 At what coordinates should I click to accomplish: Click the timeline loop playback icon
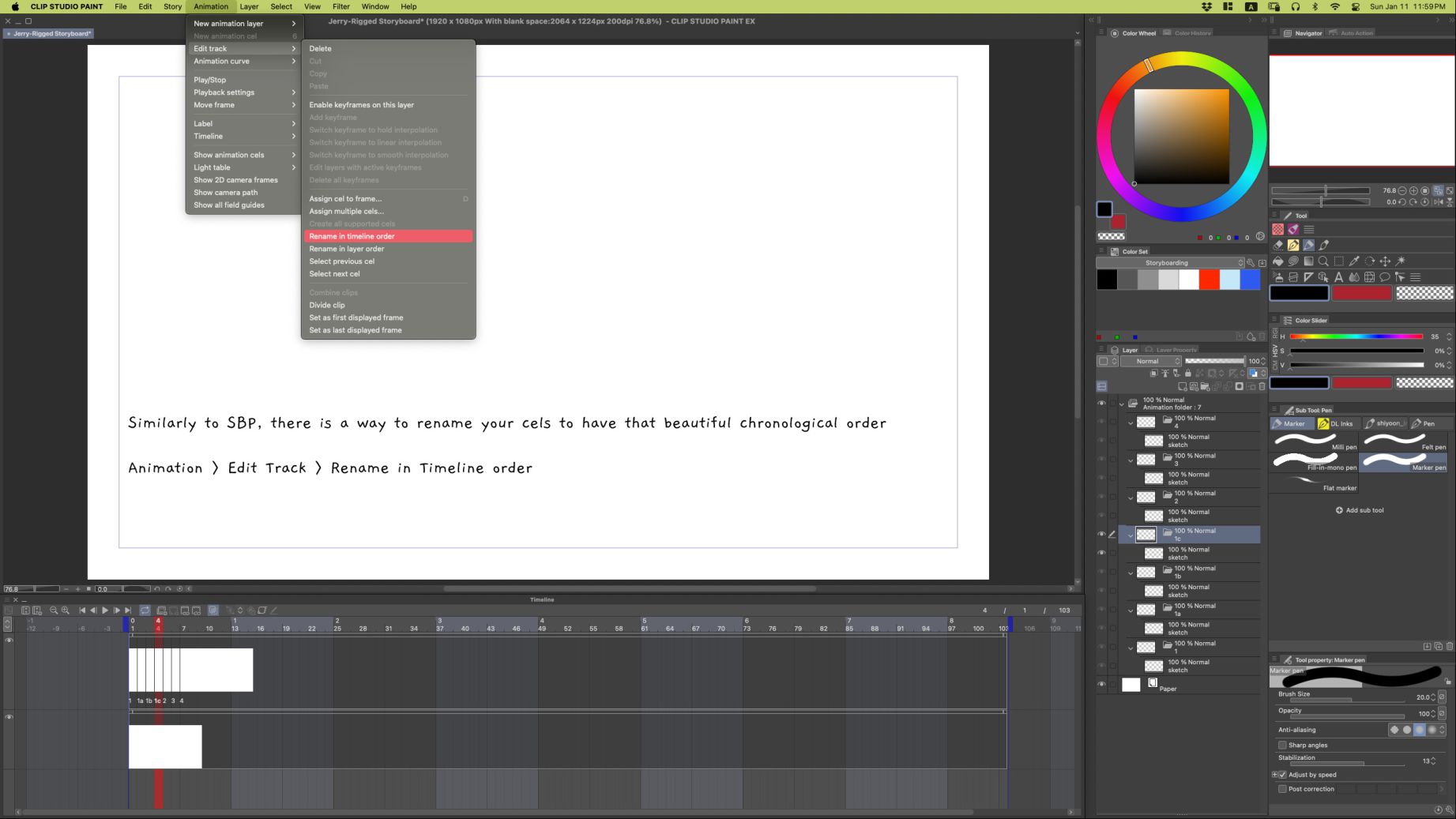click(x=145, y=610)
